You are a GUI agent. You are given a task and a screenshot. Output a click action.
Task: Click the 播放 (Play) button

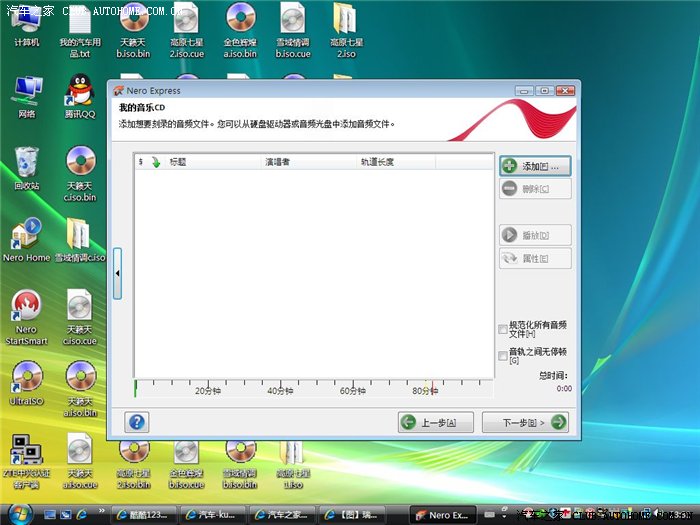tap(535, 235)
